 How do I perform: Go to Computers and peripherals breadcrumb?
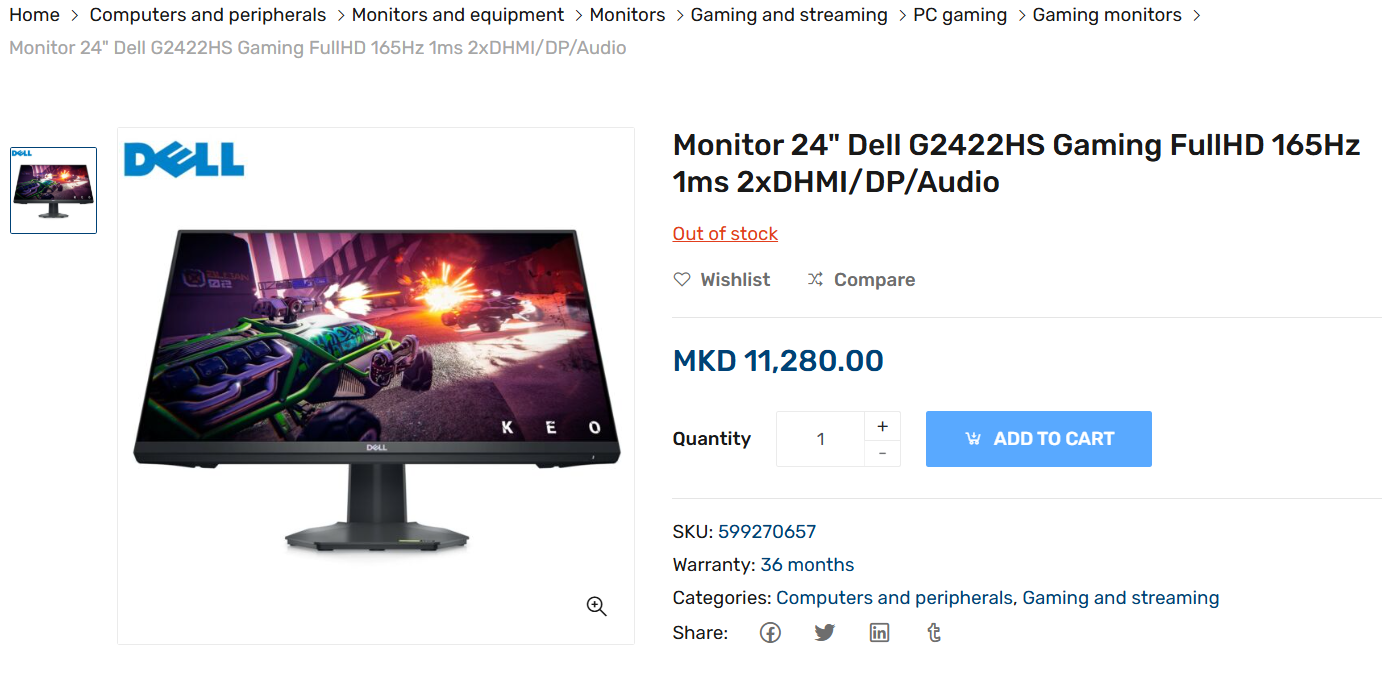(208, 15)
